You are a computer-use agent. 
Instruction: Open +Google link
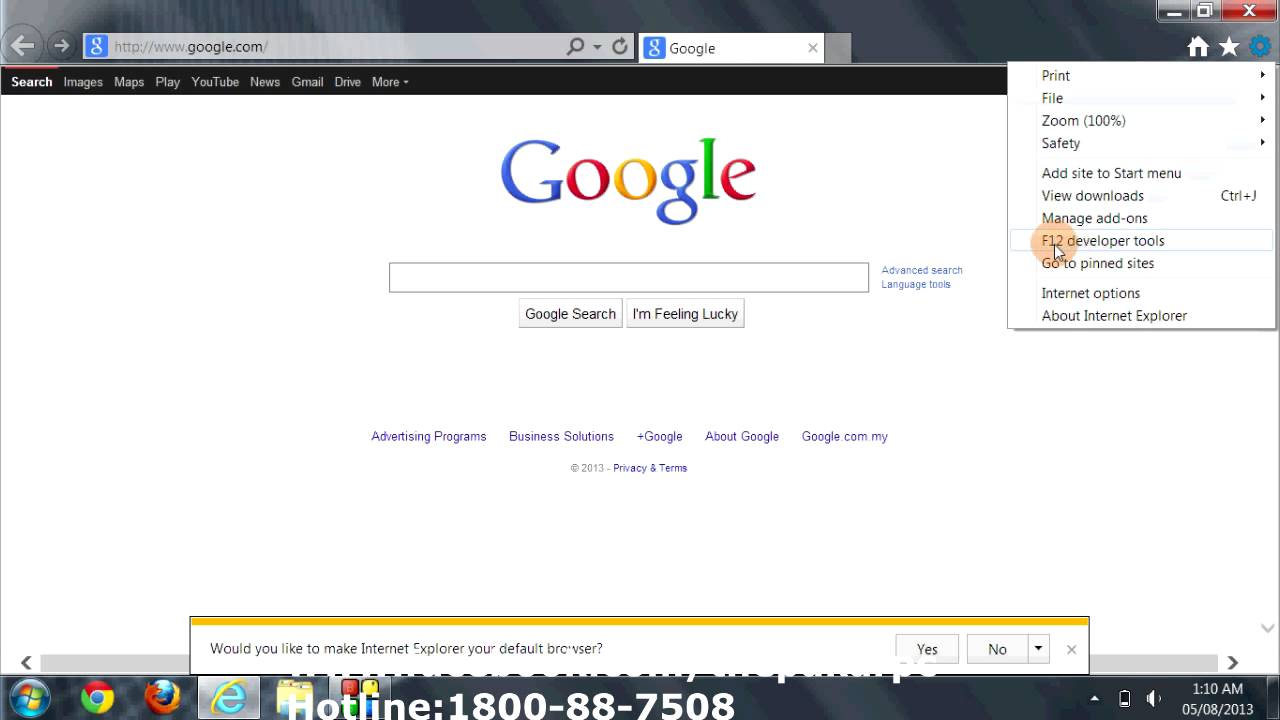[659, 436]
